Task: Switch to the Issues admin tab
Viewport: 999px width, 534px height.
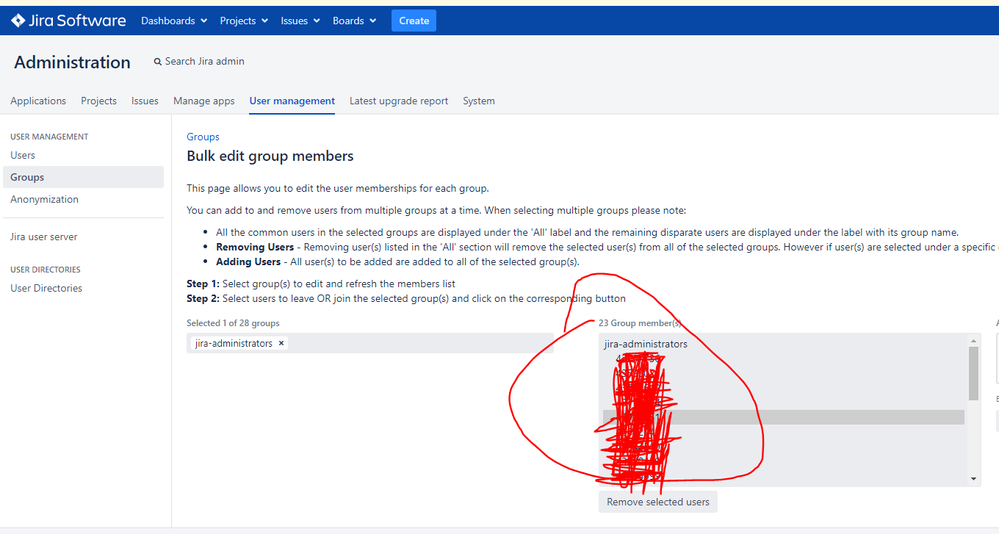Action: pyautogui.click(x=145, y=101)
